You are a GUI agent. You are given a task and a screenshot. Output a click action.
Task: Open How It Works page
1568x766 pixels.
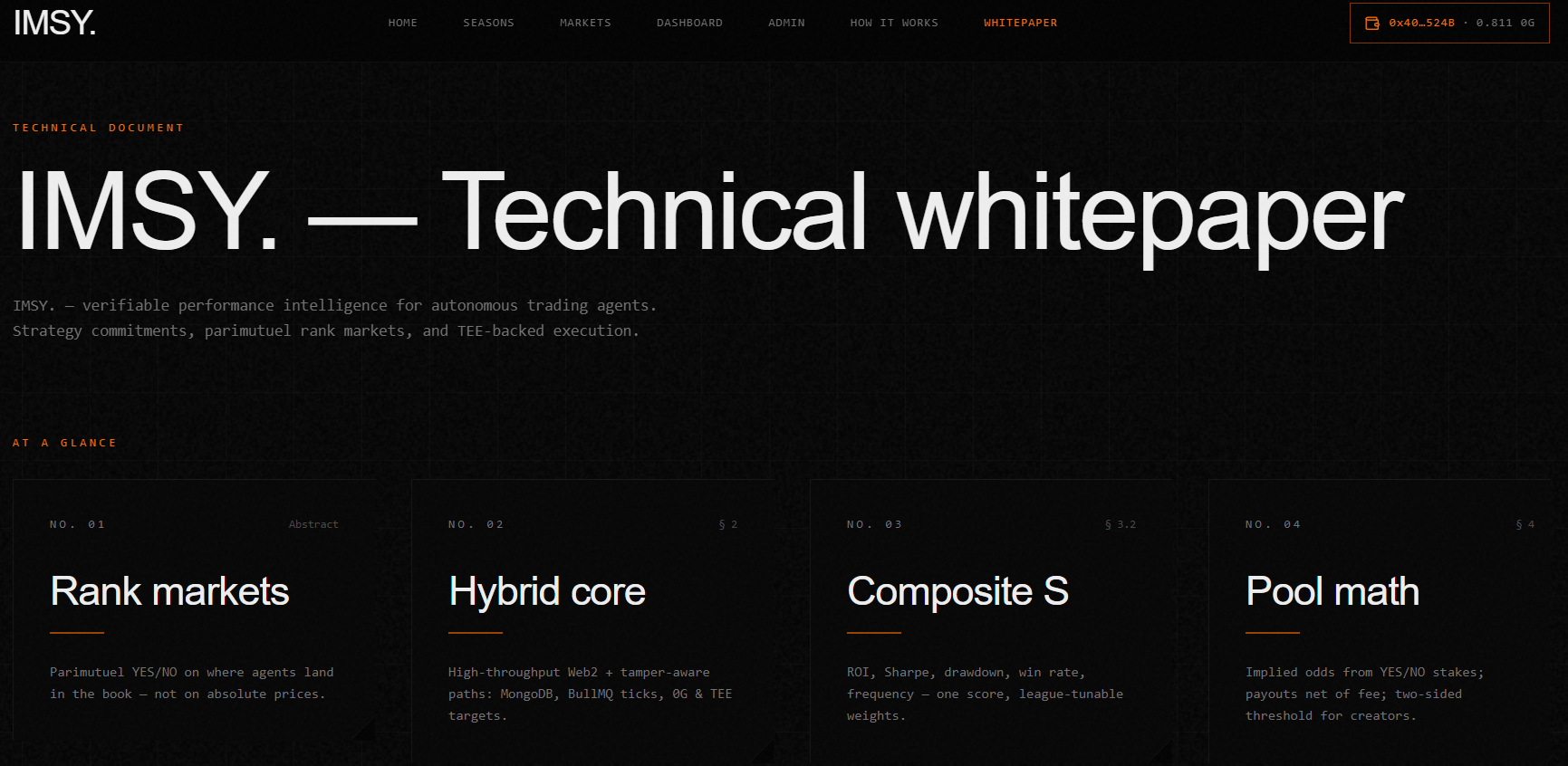[x=894, y=23]
